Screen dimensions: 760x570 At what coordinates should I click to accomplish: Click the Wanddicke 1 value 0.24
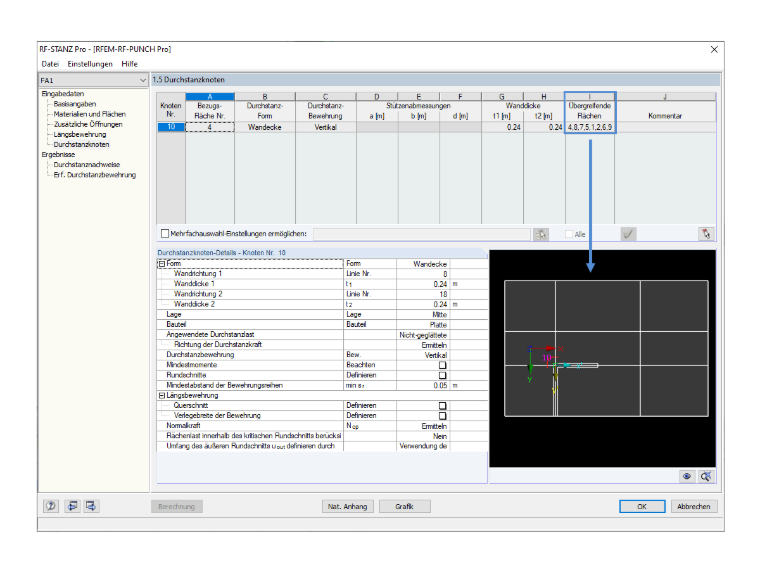point(422,284)
